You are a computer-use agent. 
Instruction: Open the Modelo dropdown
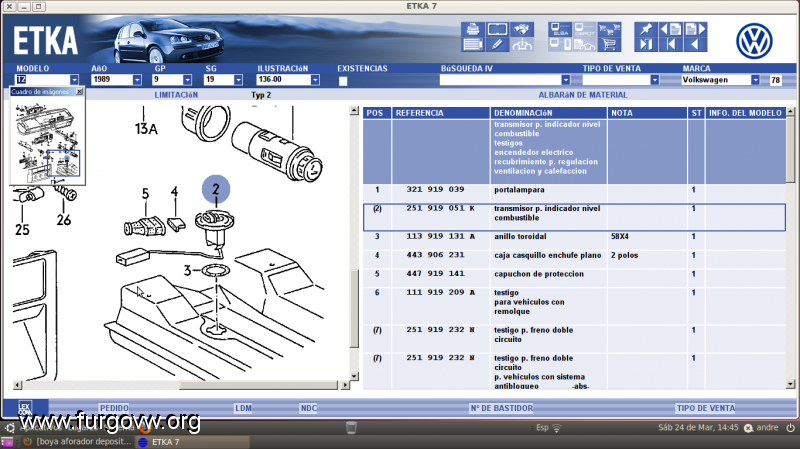(x=74, y=80)
